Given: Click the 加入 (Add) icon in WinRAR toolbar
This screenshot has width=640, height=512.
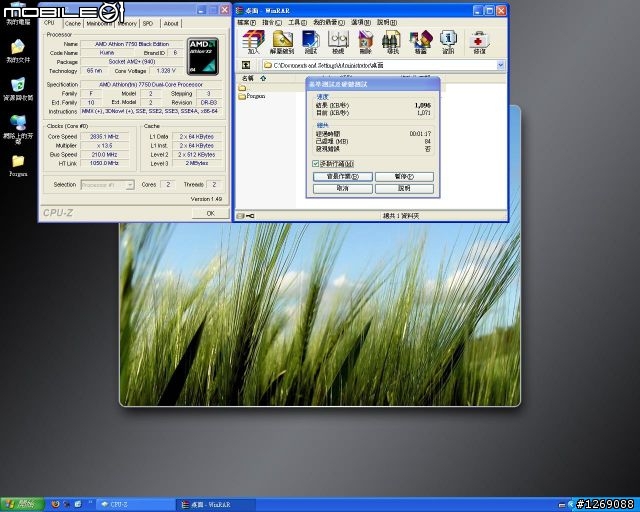Looking at the screenshot, I should (x=253, y=42).
